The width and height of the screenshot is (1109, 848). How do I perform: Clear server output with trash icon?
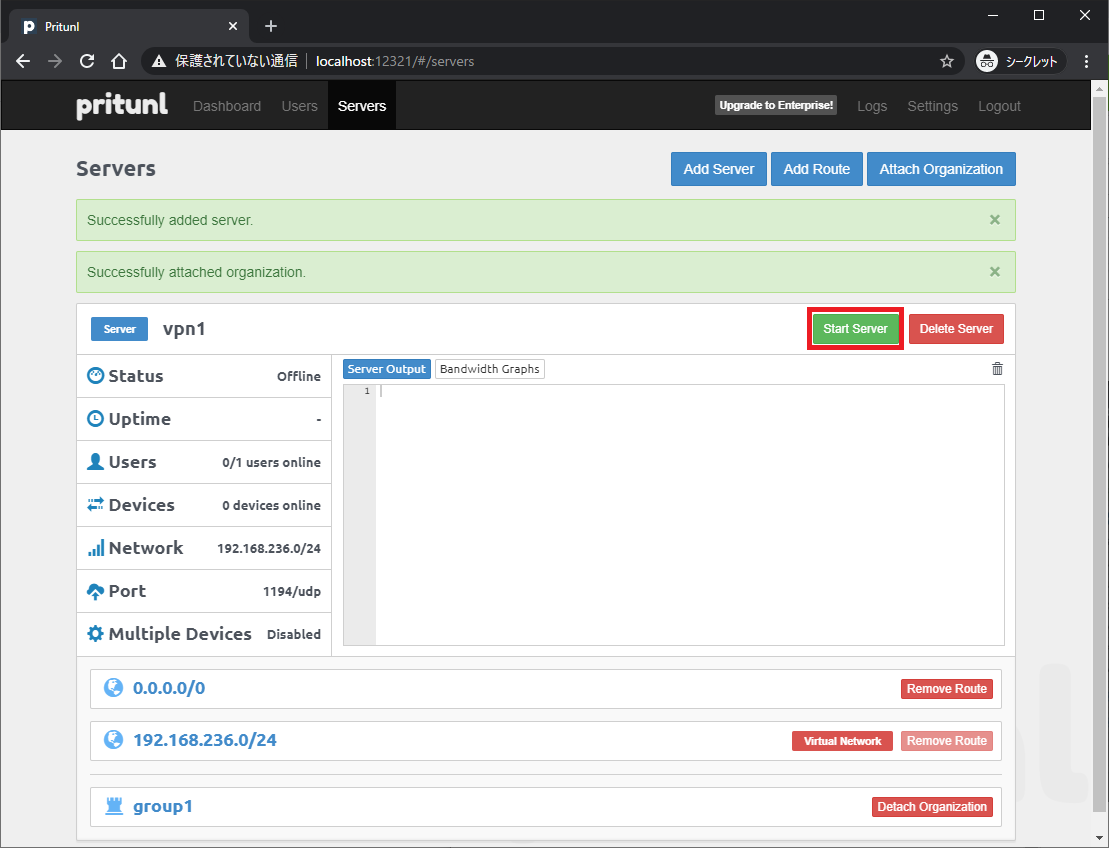pos(997,368)
